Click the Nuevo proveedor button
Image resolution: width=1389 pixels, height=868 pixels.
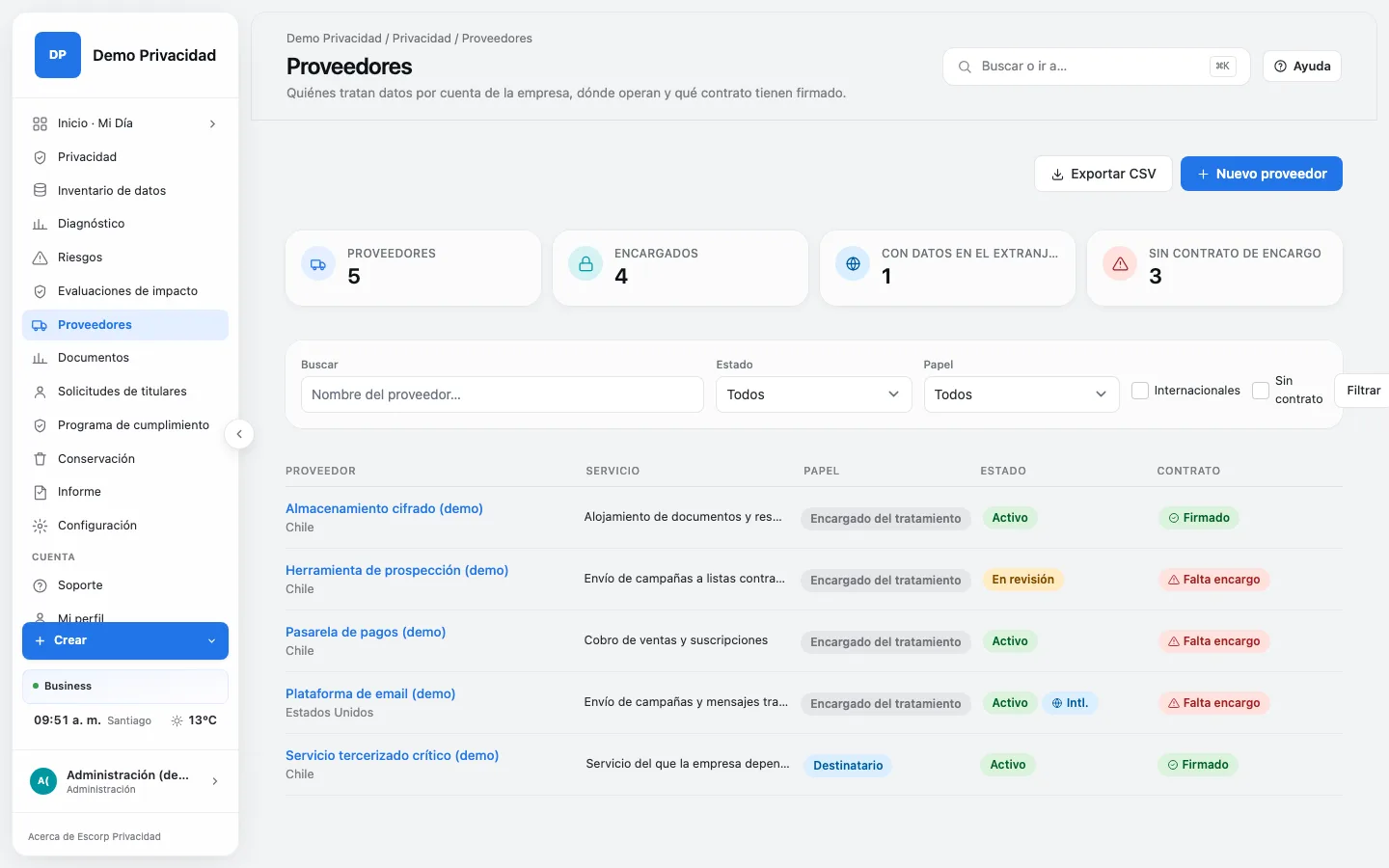coord(1262,174)
